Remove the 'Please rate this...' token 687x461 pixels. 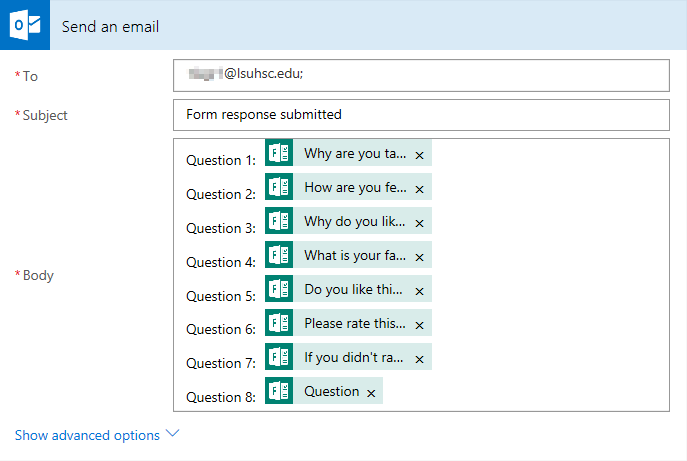420,325
